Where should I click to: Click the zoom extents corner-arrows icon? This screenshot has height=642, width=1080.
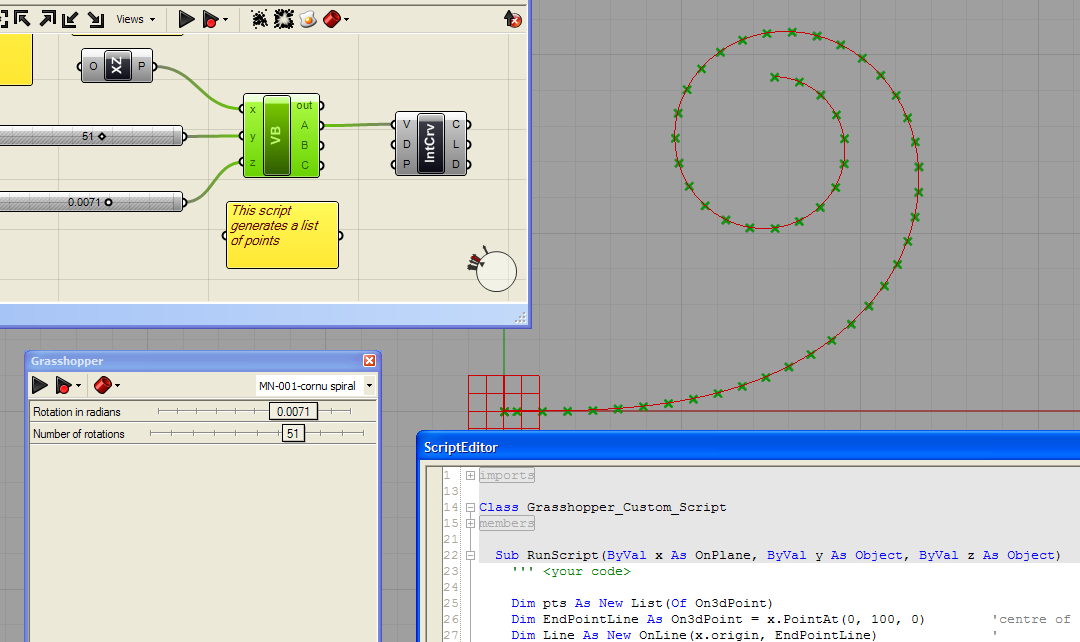[x=8, y=17]
